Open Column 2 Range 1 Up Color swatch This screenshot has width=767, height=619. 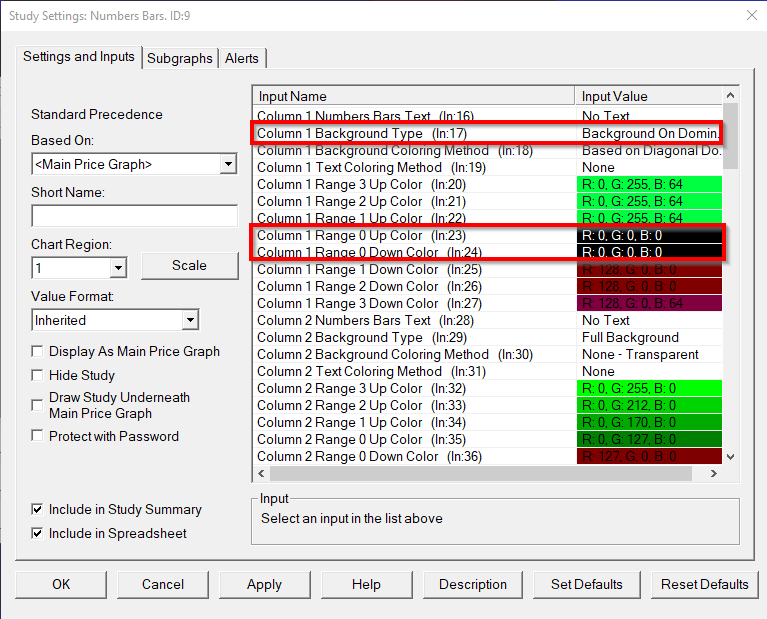tap(649, 422)
